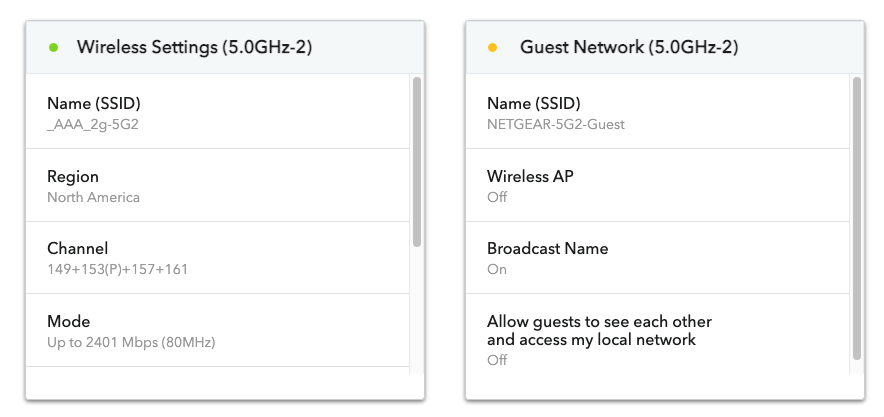Click the Wireless Settings panel scrollbar

tap(417, 162)
